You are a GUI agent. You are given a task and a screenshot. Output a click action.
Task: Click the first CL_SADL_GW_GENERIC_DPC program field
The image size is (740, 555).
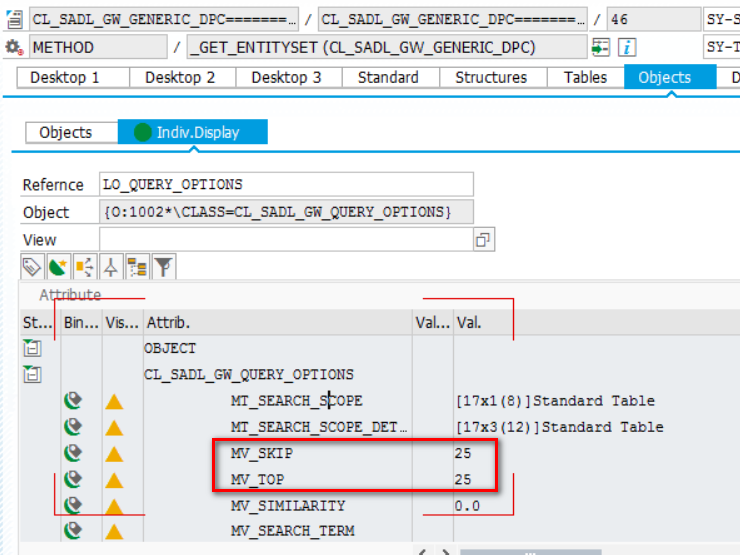[x=164, y=19]
